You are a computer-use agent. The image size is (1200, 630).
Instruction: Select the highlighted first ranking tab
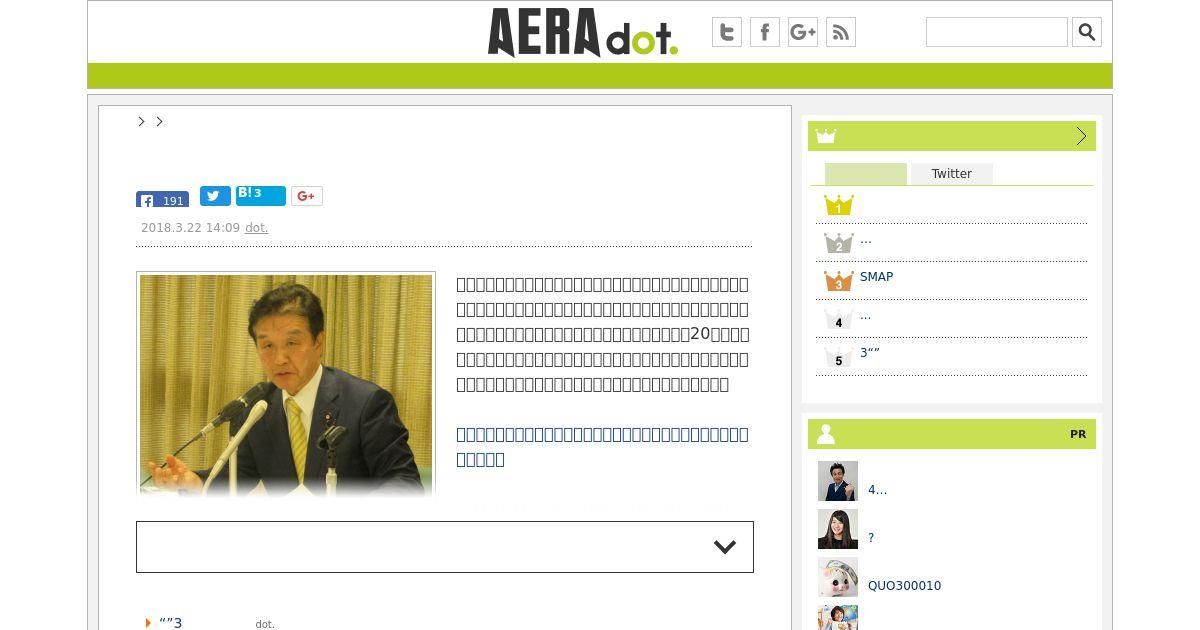[866, 174]
